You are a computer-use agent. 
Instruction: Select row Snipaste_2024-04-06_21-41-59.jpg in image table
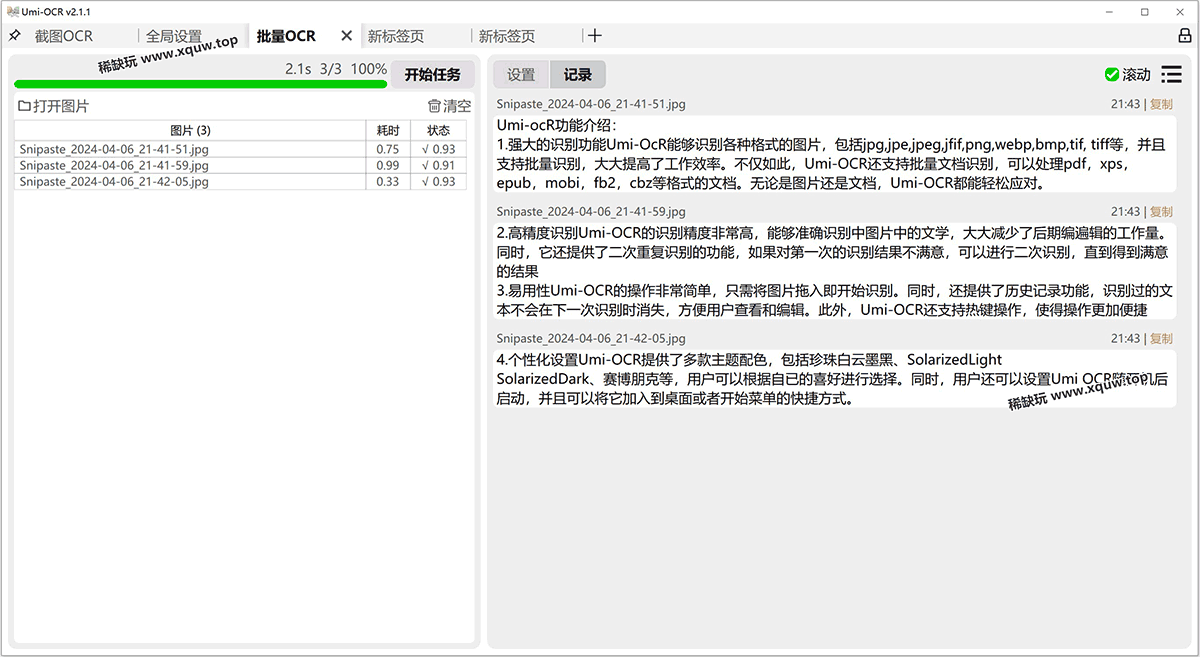pos(240,165)
